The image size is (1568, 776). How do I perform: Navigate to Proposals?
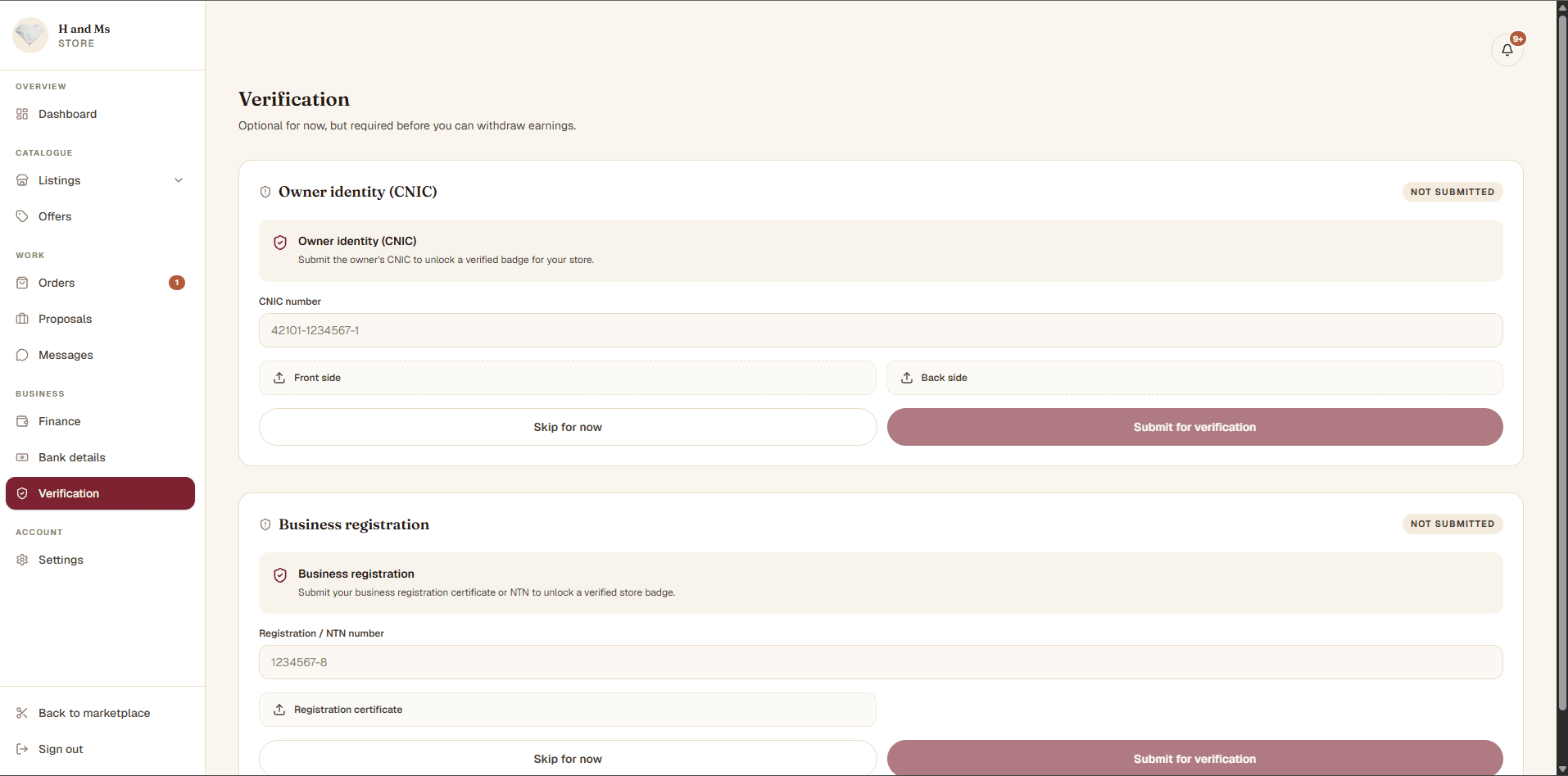100,319
